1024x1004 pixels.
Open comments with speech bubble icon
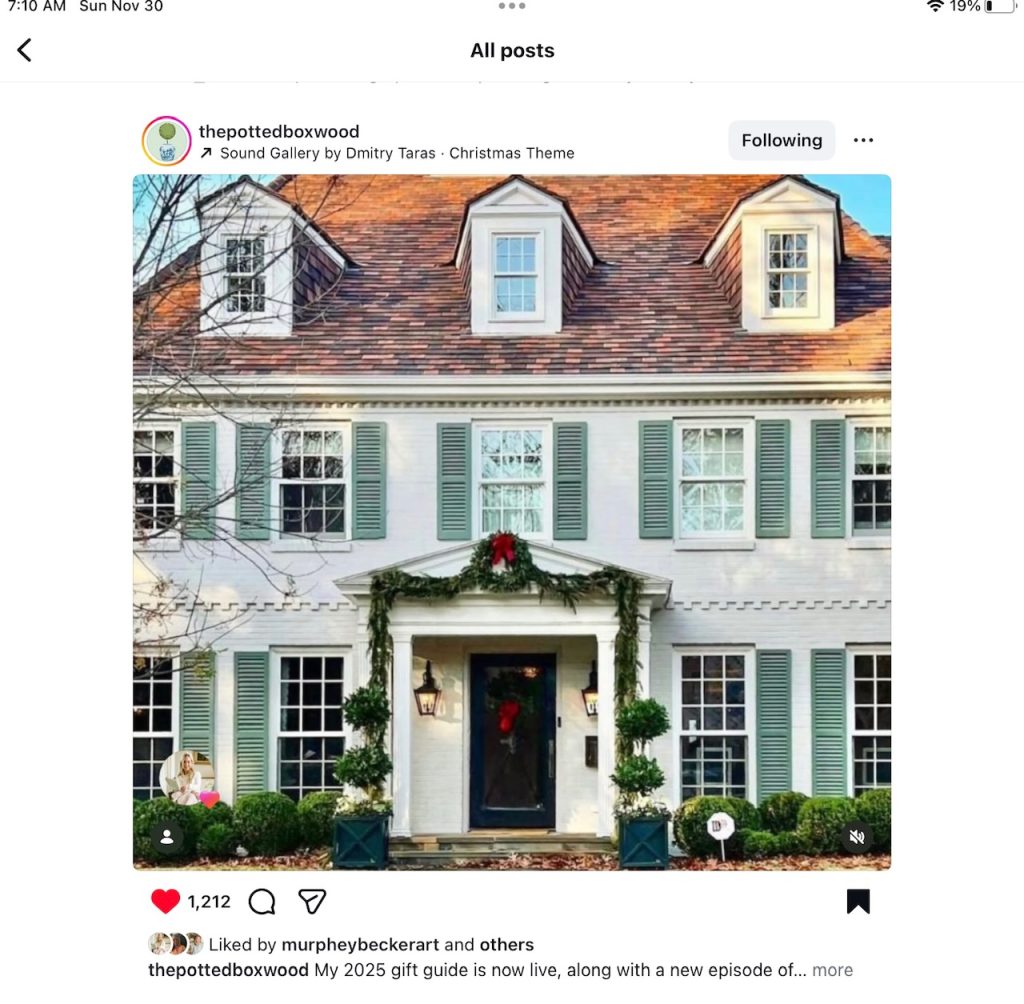[262, 902]
